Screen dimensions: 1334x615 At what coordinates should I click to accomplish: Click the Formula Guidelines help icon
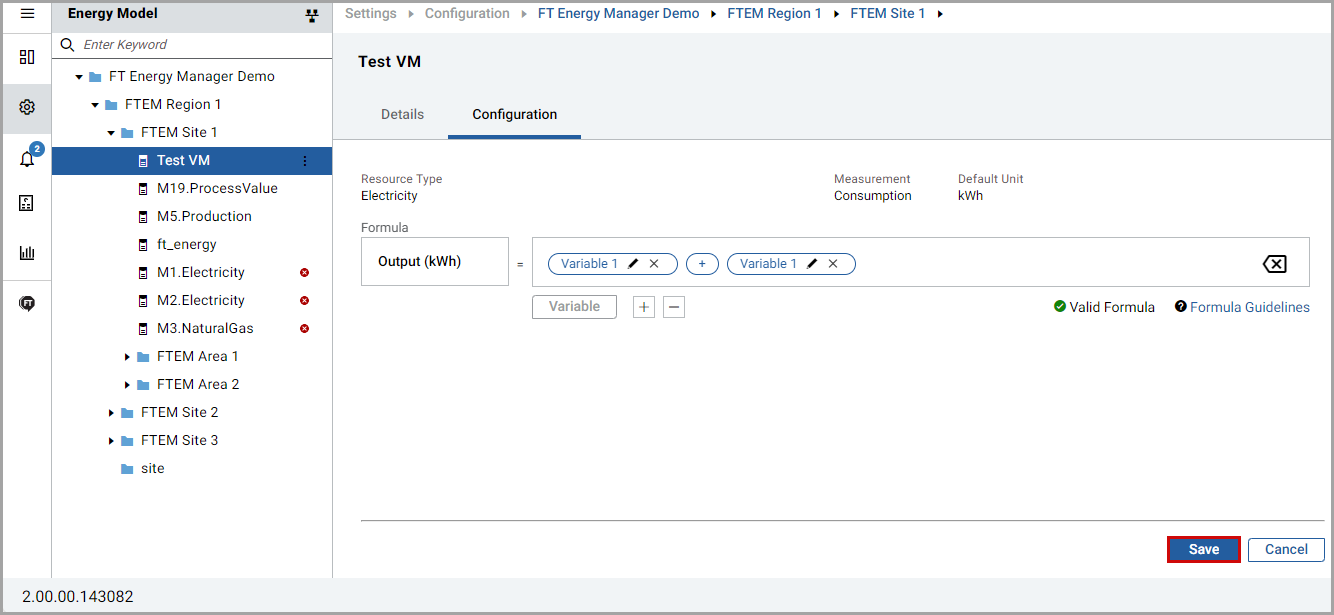(1181, 307)
